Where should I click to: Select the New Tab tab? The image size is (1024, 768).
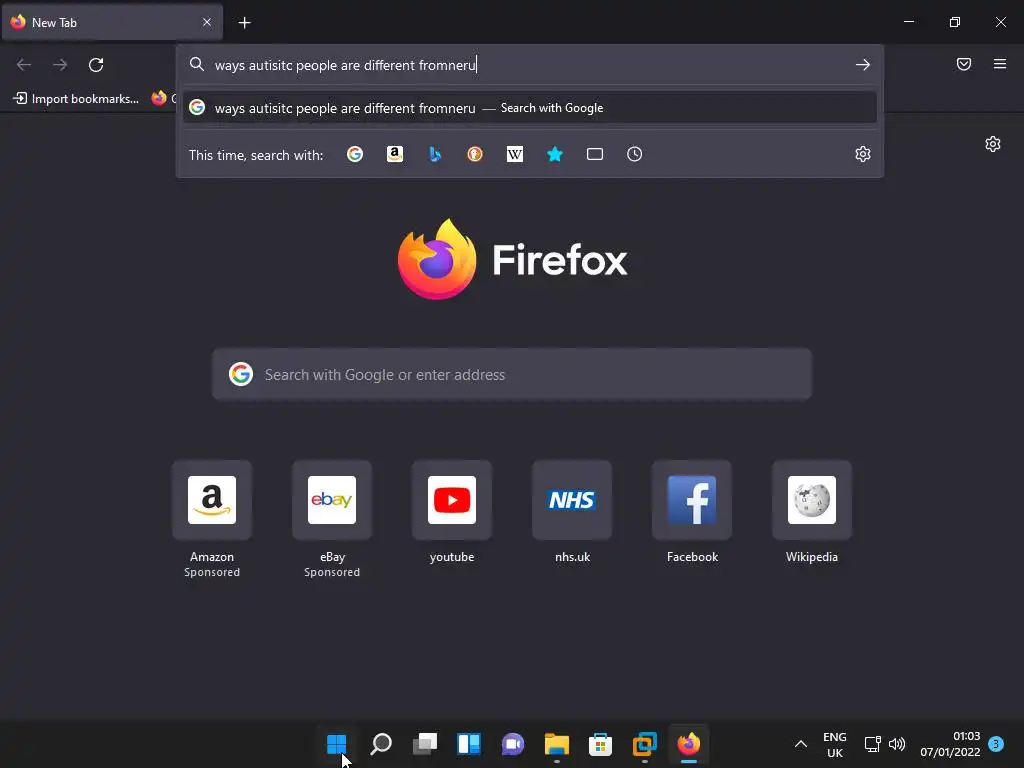coord(112,22)
